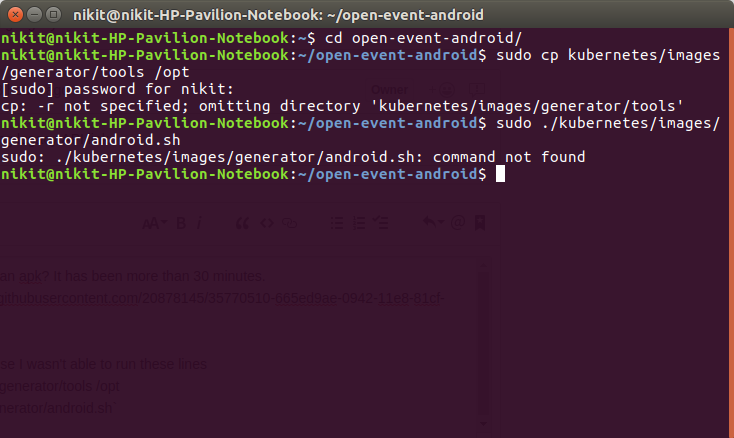734x438 pixels.
Task: Click the 'cp: -r not specified' error line
Action: [342, 106]
